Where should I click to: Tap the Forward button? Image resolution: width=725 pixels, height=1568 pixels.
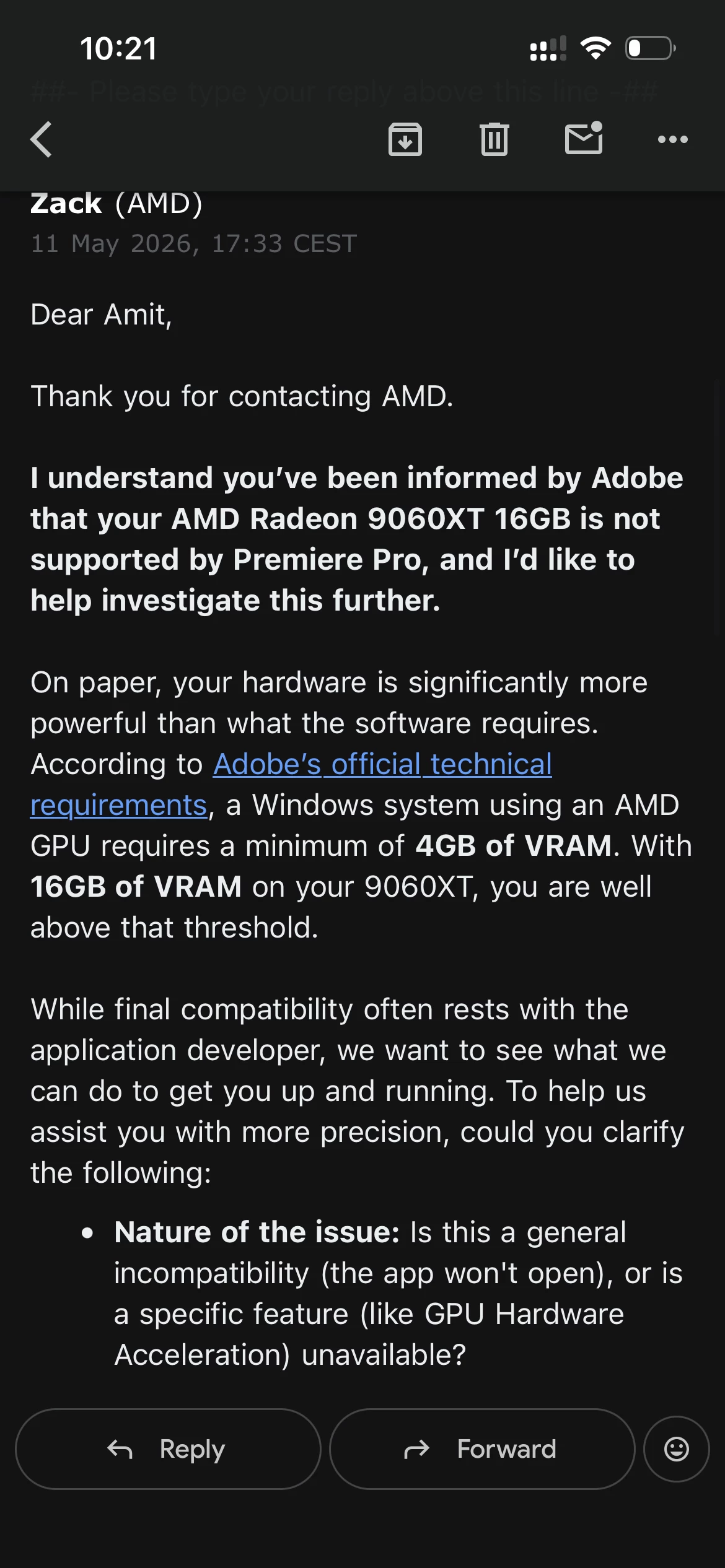tap(482, 1449)
